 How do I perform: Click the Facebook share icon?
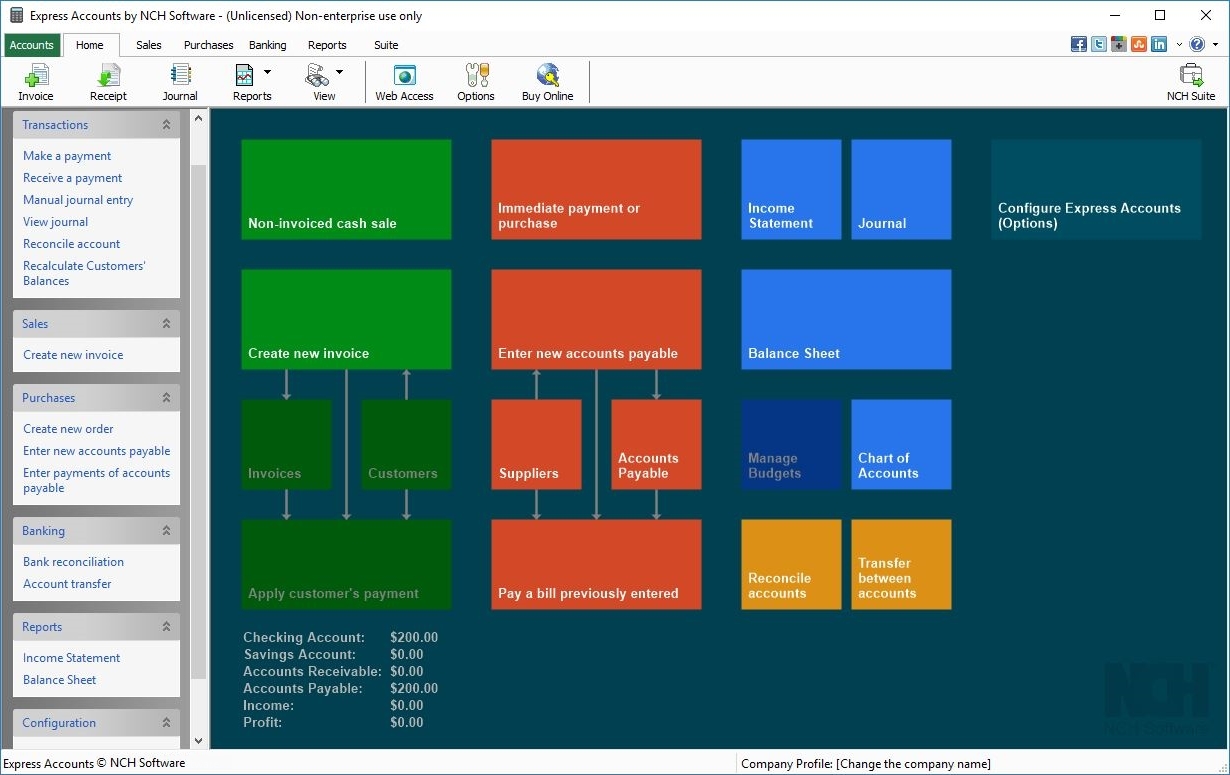click(1078, 44)
